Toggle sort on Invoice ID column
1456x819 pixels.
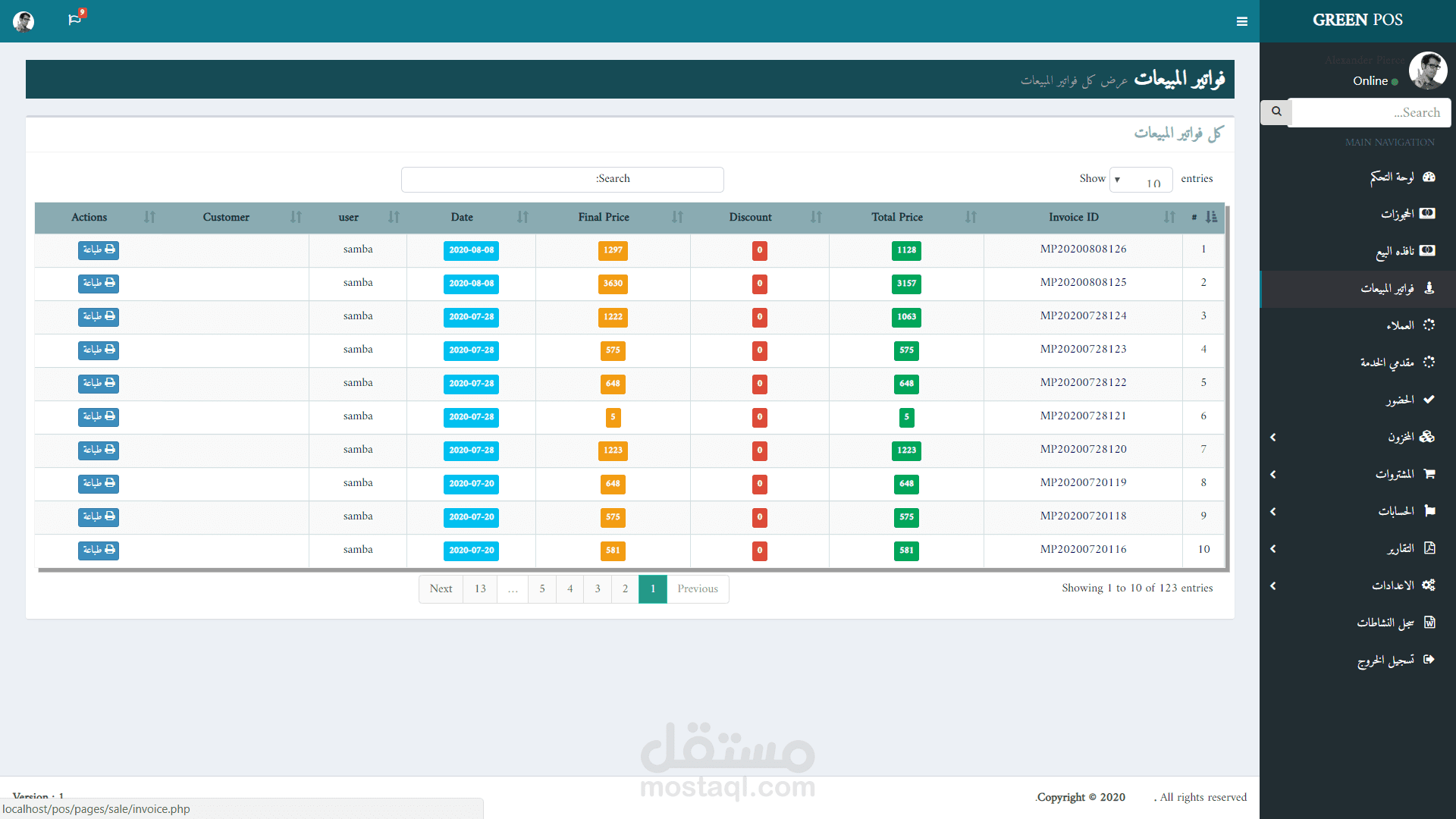1073,218
